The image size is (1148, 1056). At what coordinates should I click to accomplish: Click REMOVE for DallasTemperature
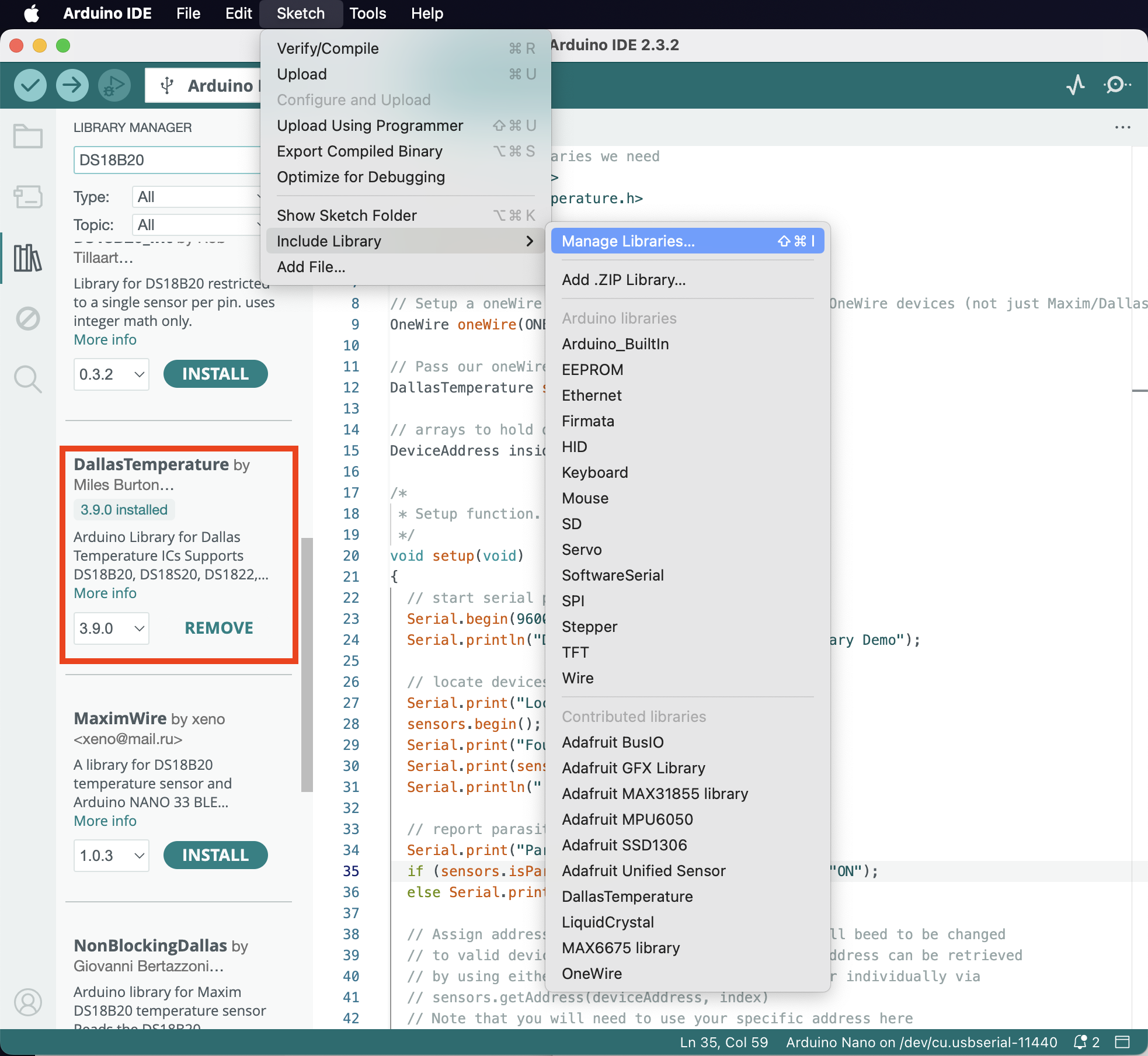[x=219, y=628]
